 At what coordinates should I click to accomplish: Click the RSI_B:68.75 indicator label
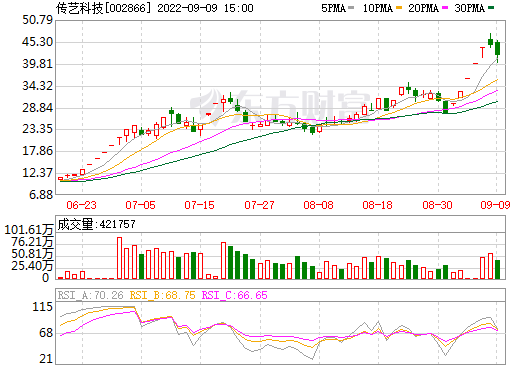[x=162, y=295]
